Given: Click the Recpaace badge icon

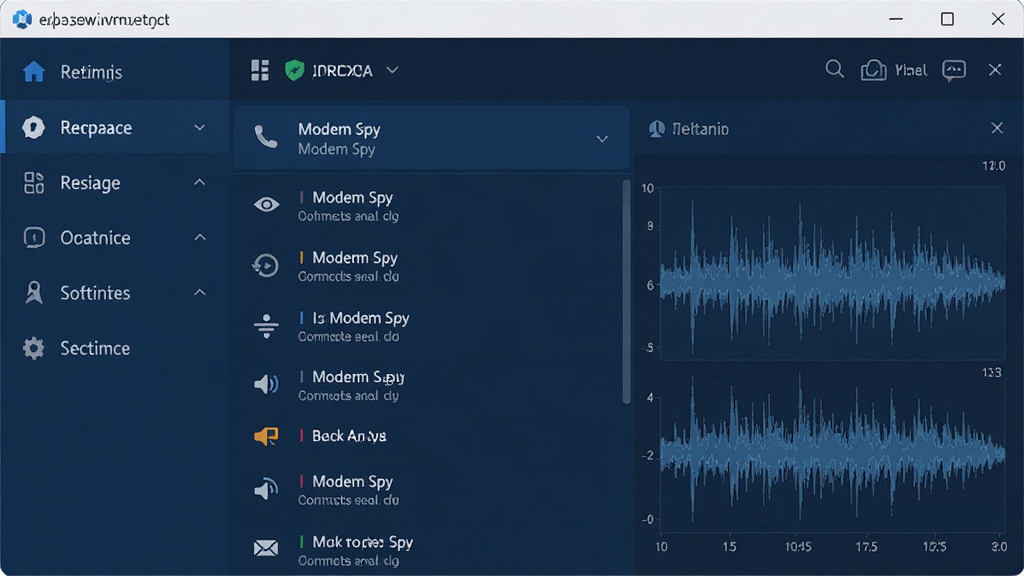Looking at the screenshot, I should 33,127.
